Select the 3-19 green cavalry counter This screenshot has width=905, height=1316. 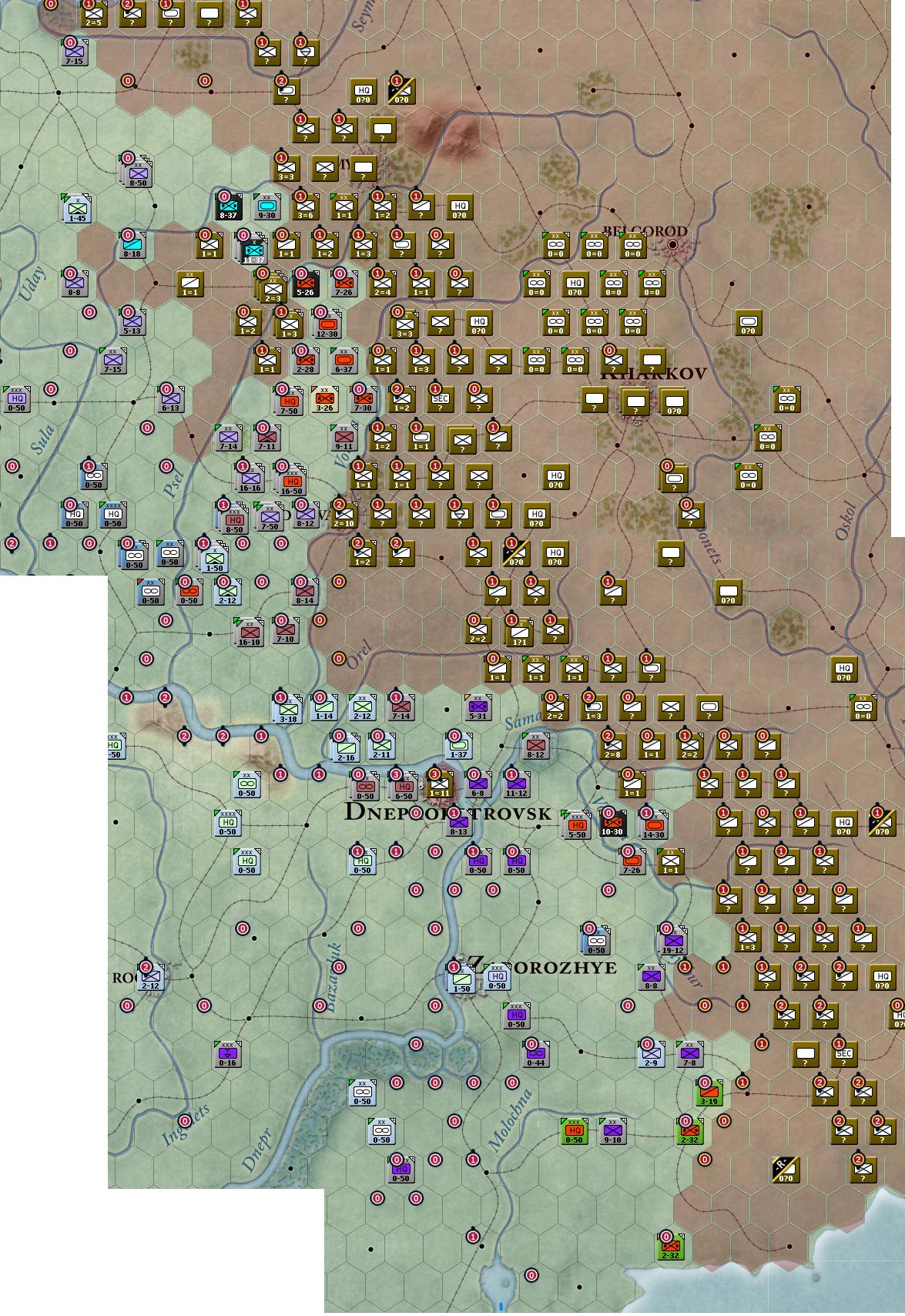tap(709, 1093)
